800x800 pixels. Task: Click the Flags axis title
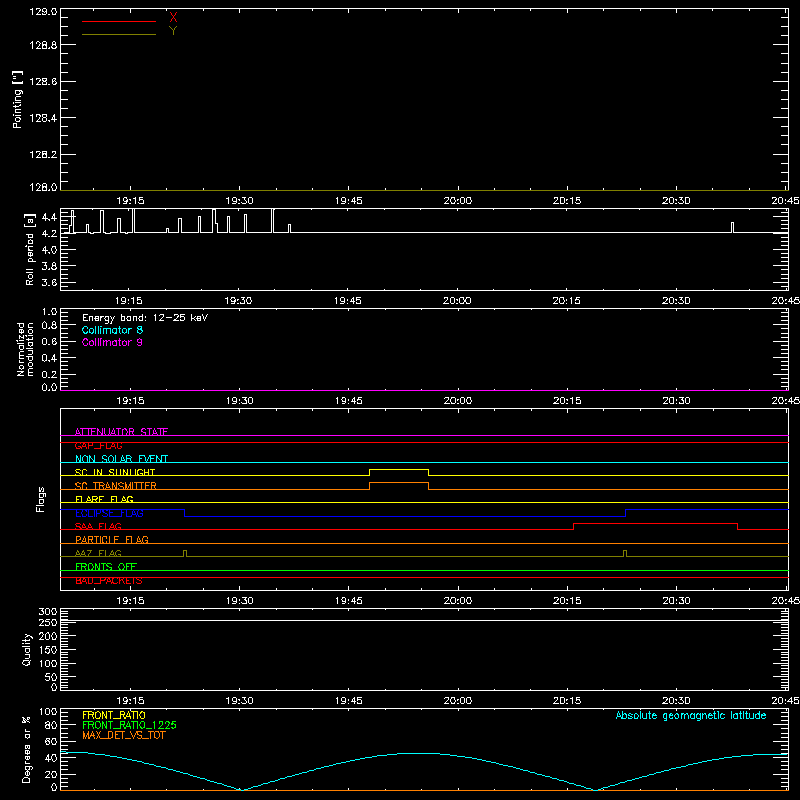click(40, 499)
